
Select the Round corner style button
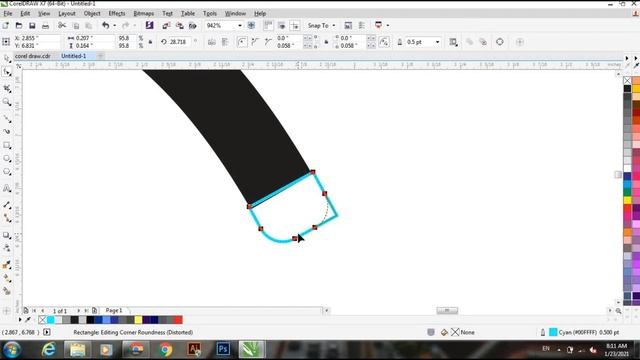242,42
